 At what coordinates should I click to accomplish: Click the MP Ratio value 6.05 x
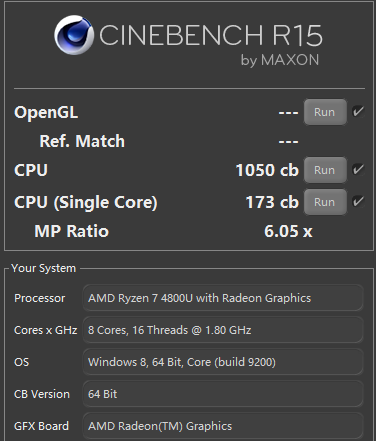(288, 231)
